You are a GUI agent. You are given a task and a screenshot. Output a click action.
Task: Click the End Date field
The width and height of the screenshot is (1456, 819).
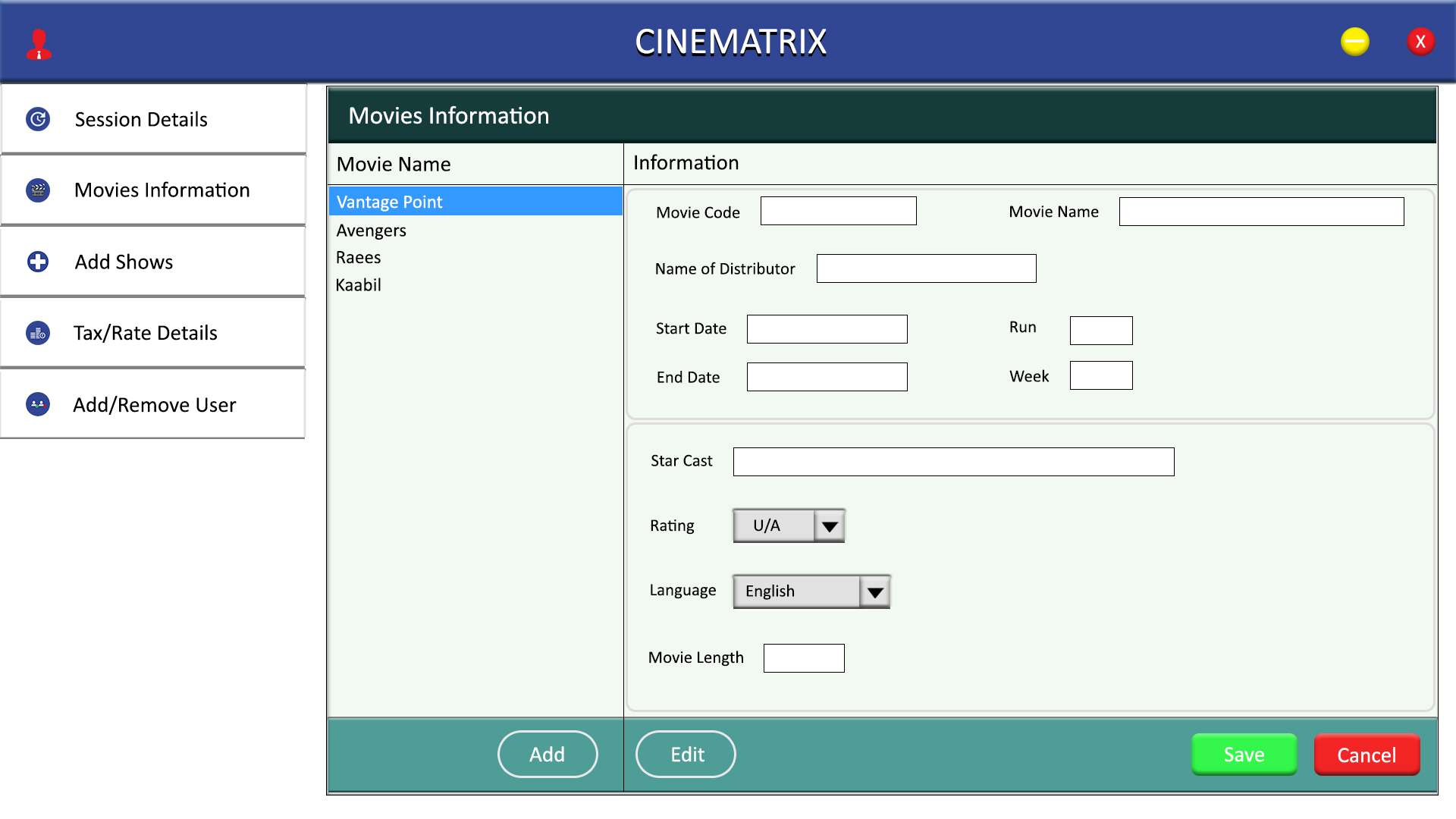(827, 377)
